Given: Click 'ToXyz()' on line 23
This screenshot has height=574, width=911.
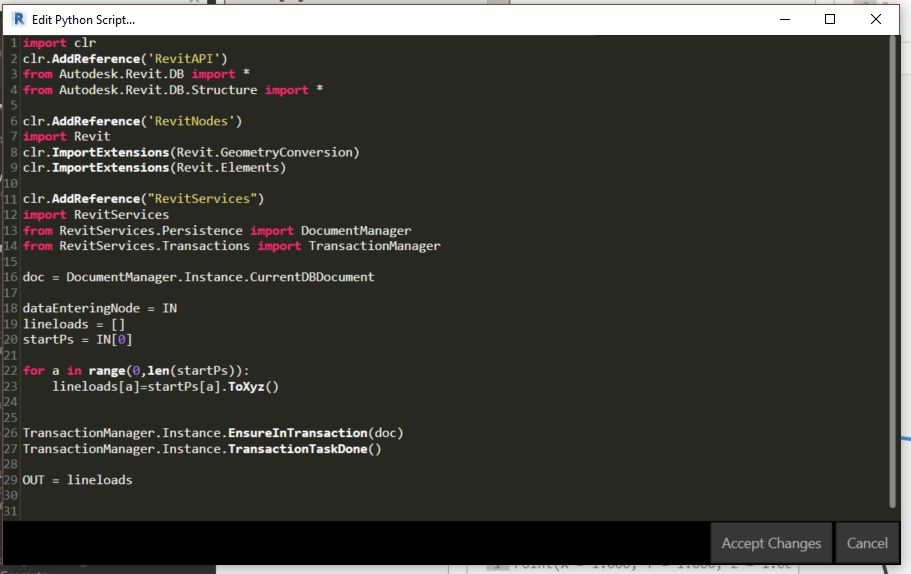Looking at the screenshot, I should tap(253, 386).
